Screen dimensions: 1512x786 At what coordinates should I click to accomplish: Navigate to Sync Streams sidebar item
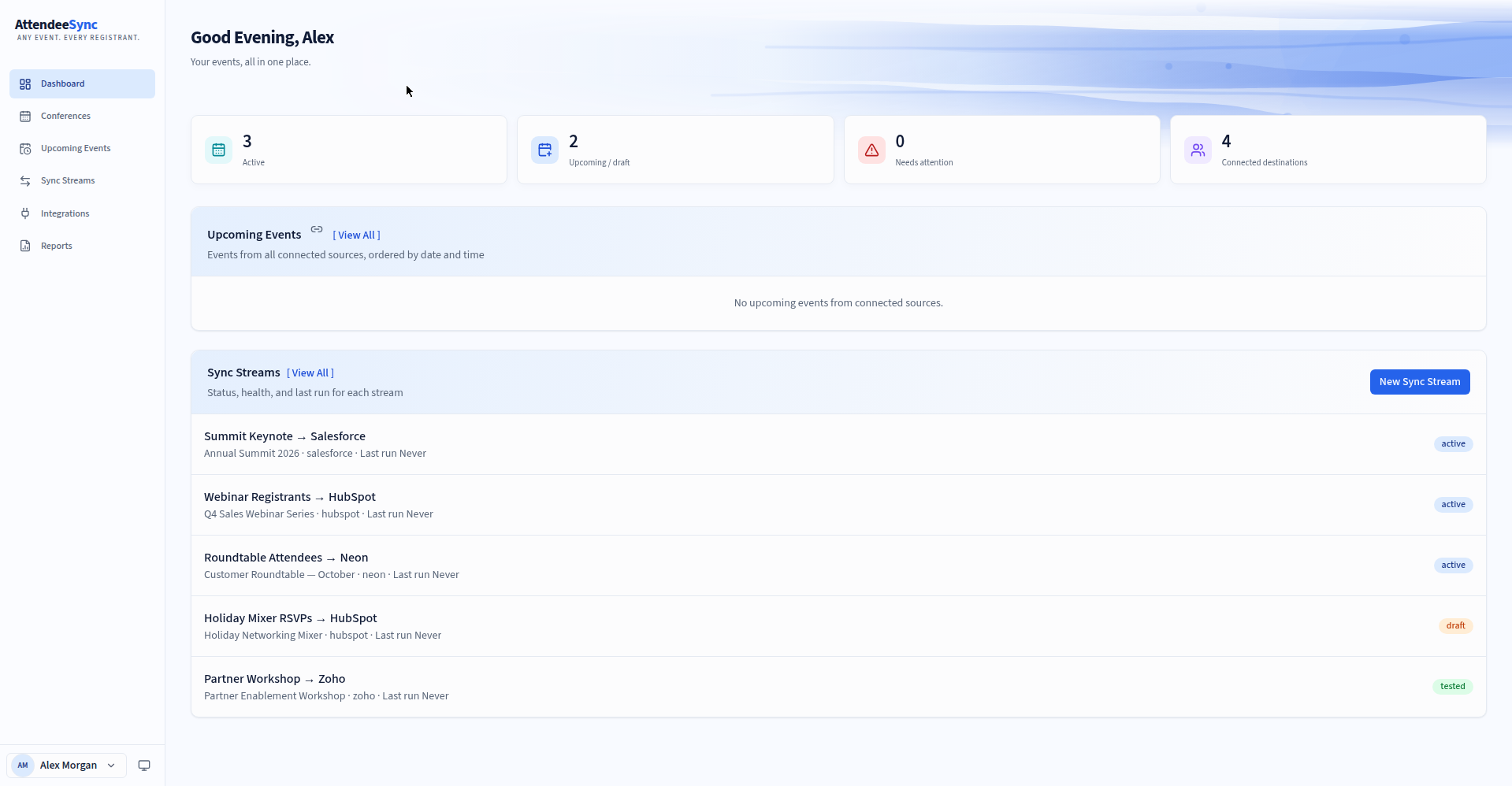tap(82, 180)
